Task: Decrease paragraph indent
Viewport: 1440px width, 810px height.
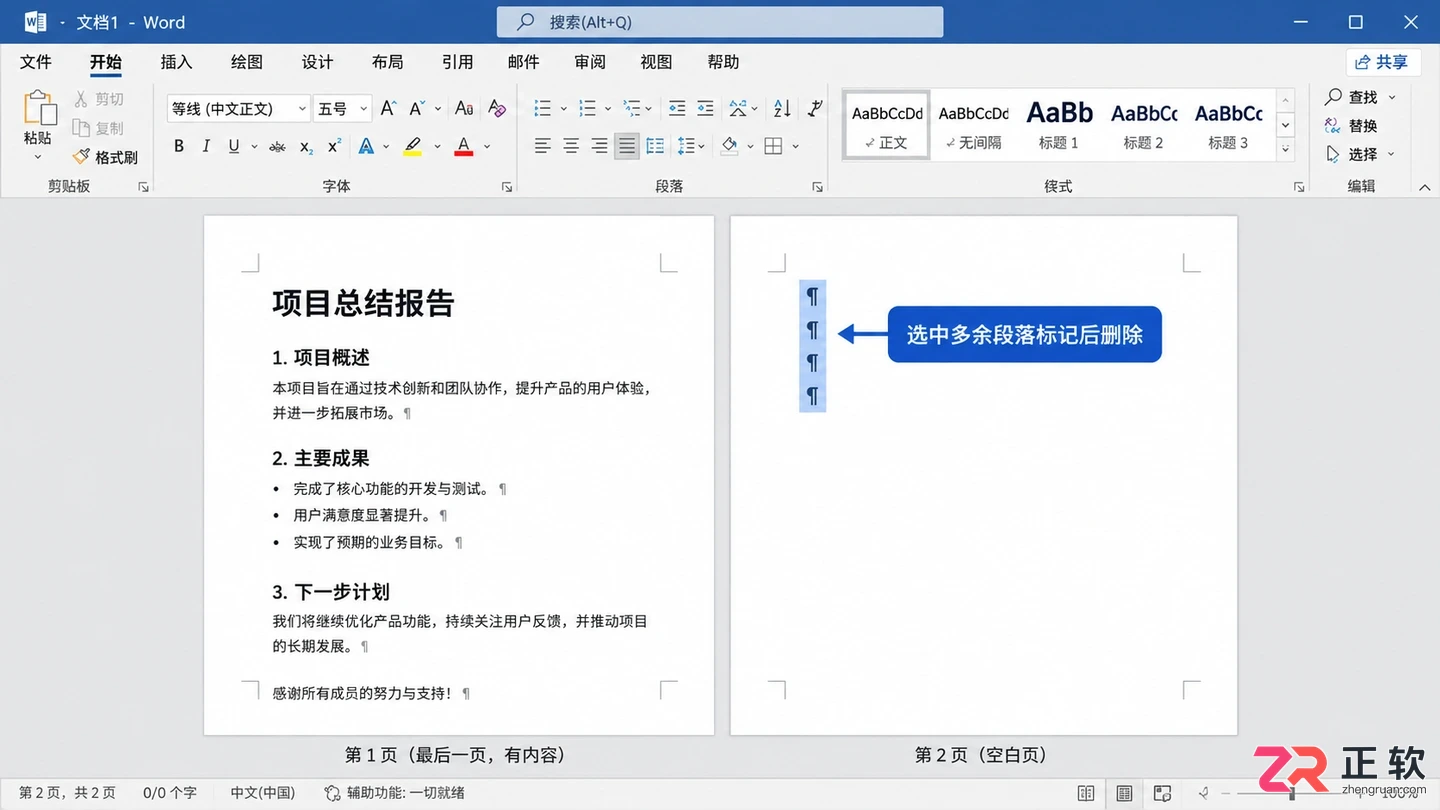Action: point(677,108)
